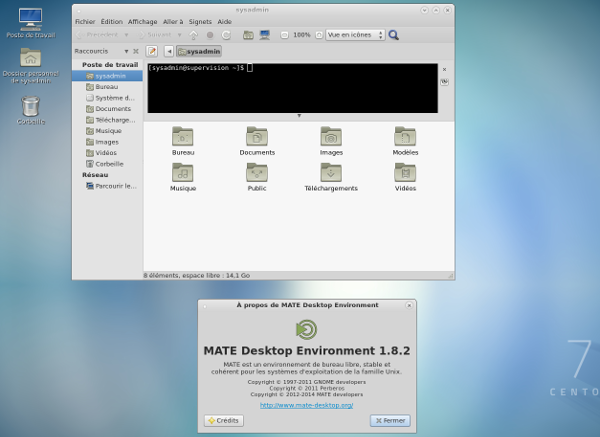Open the Public folder icon
The height and width of the screenshot is (437, 600).
[257, 174]
